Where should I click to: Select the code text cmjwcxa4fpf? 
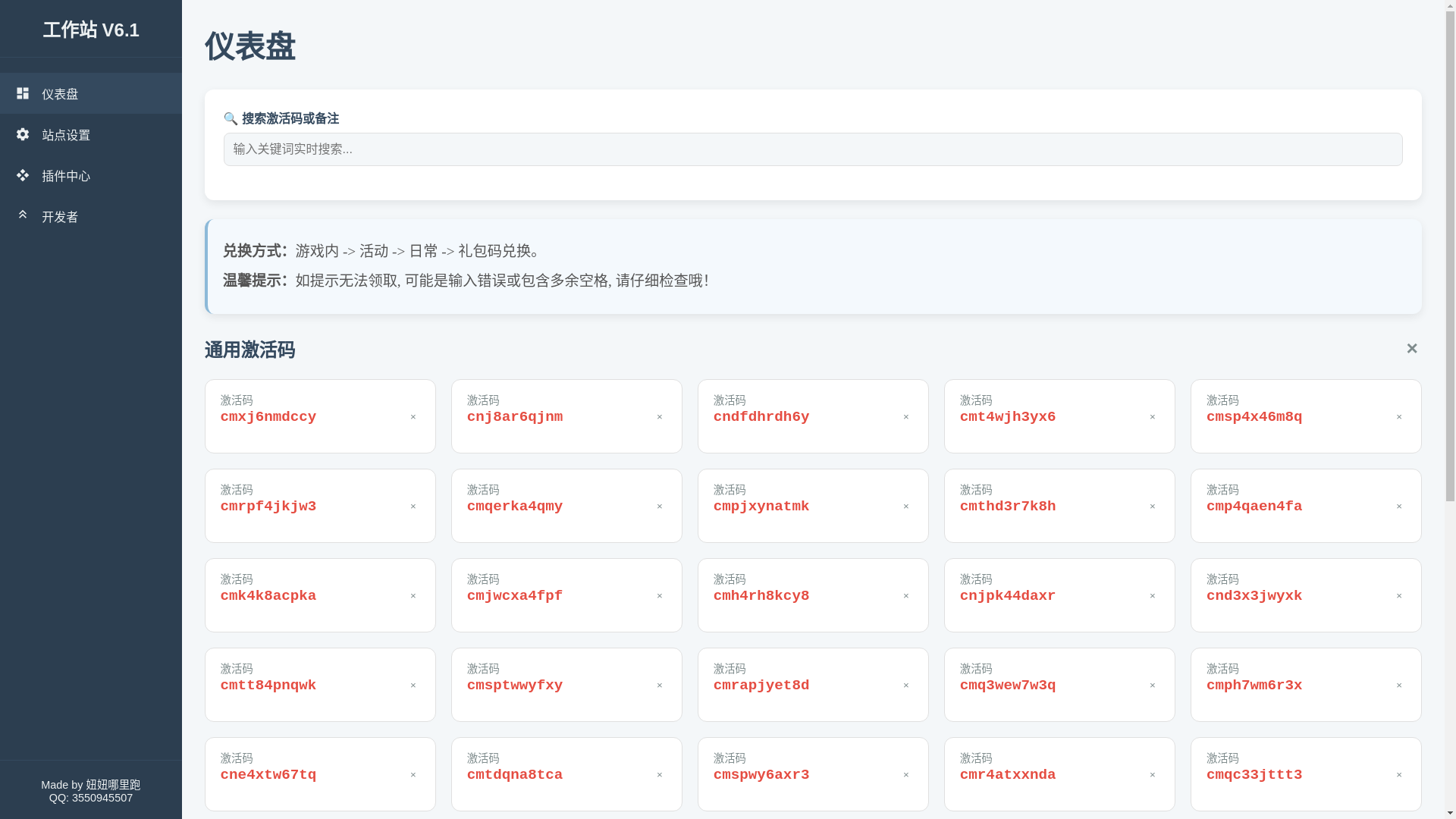(x=515, y=596)
